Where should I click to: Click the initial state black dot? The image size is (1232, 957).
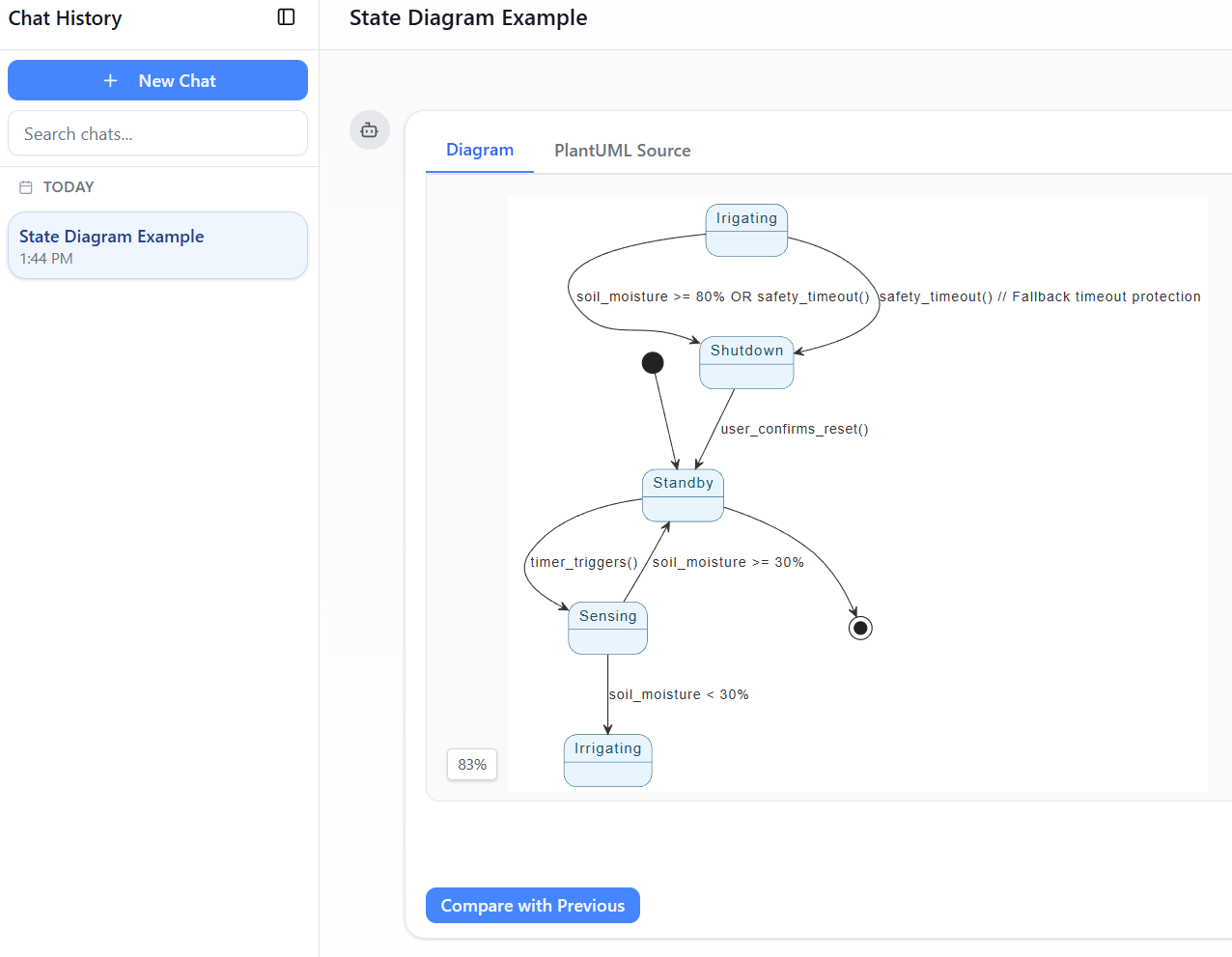pos(653,363)
